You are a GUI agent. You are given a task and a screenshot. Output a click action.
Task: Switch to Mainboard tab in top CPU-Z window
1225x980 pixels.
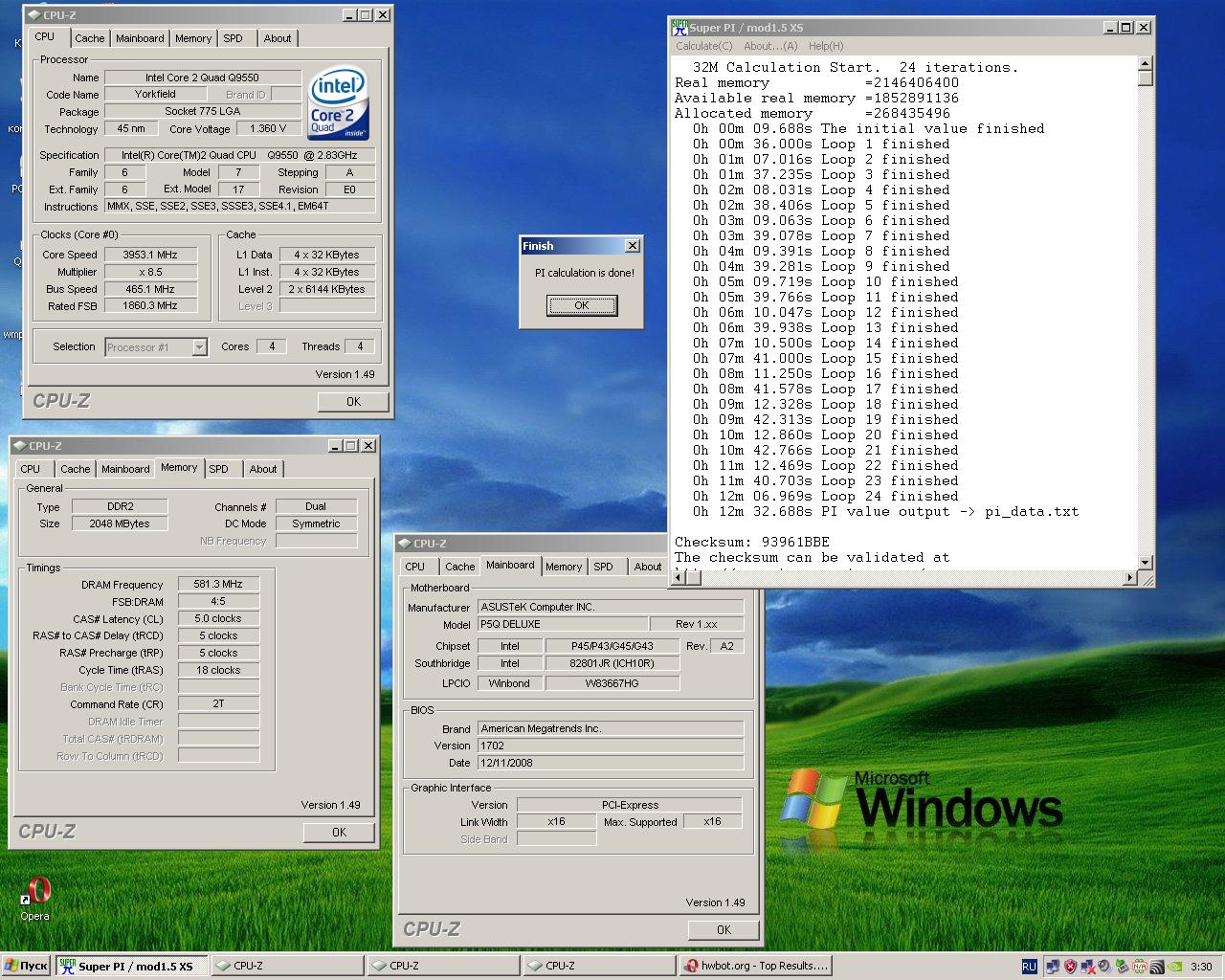click(x=140, y=38)
